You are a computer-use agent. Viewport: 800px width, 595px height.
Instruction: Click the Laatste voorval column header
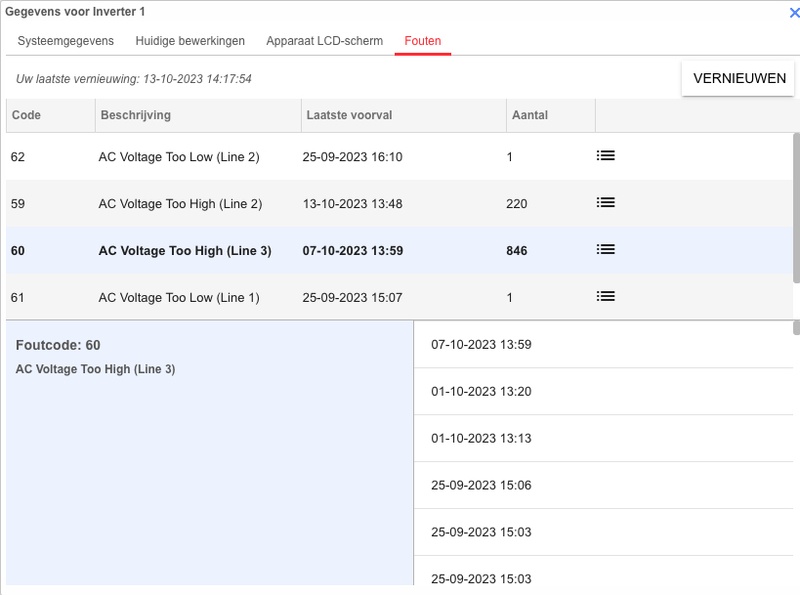coord(347,115)
